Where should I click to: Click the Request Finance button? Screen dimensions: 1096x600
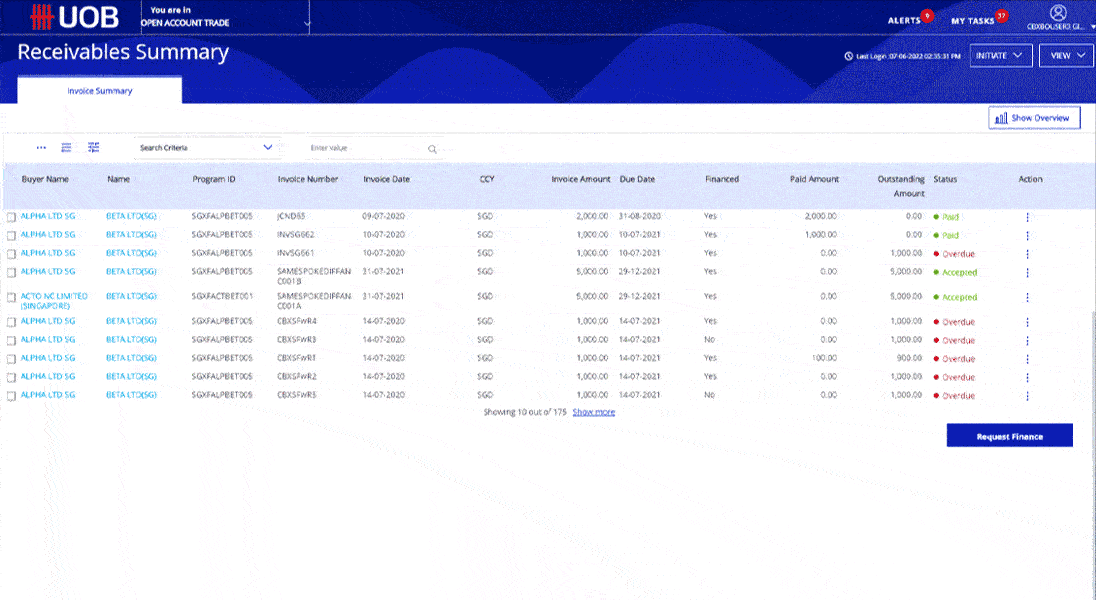click(1009, 436)
